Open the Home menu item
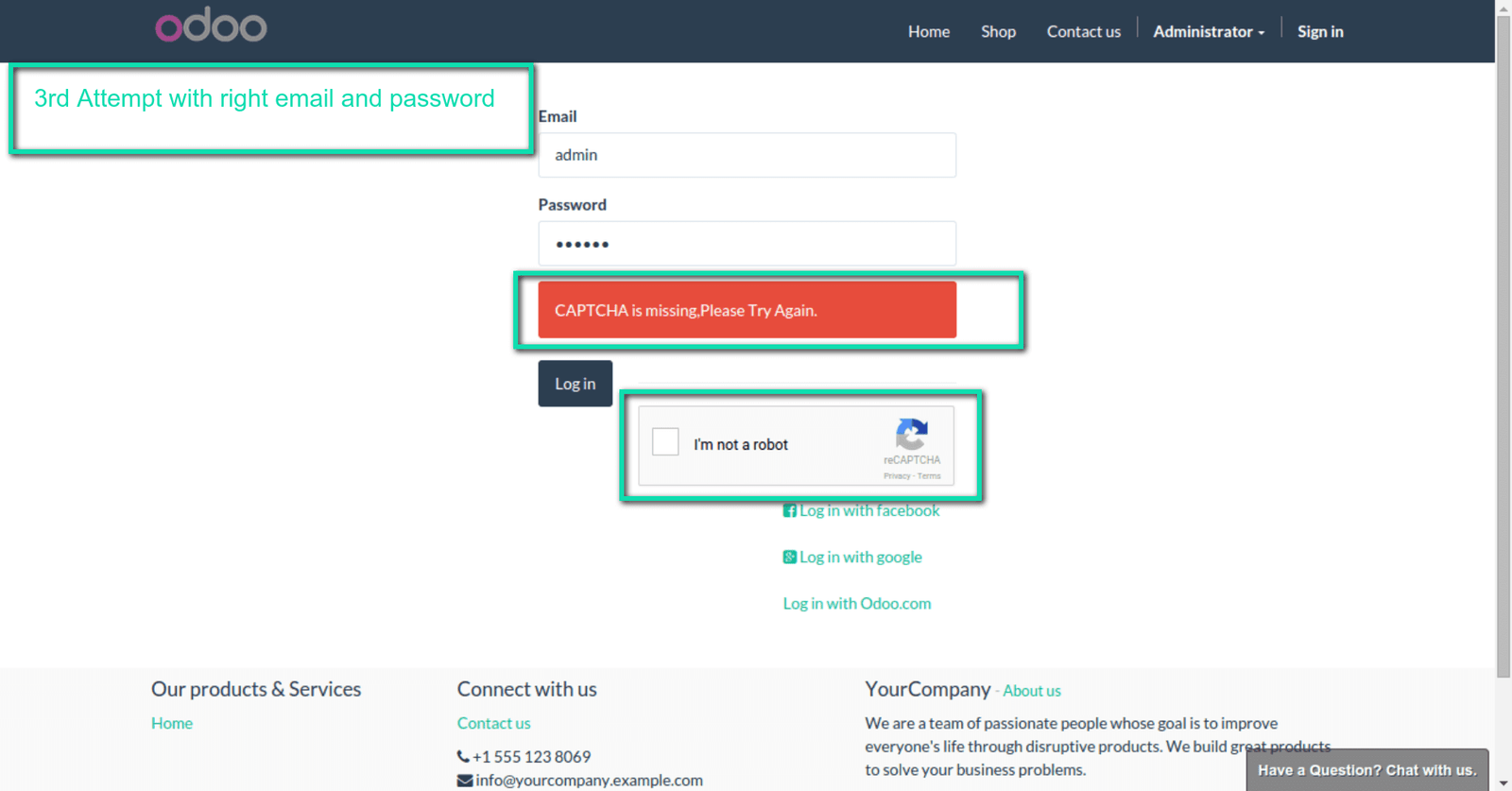The height and width of the screenshot is (791, 1512). (x=929, y=31)
